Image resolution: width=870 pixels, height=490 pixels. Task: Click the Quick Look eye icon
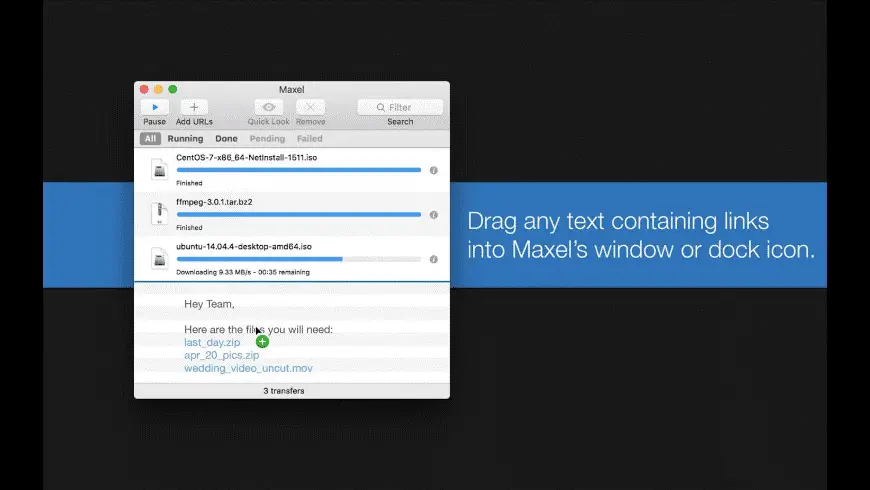coord(269,107)
